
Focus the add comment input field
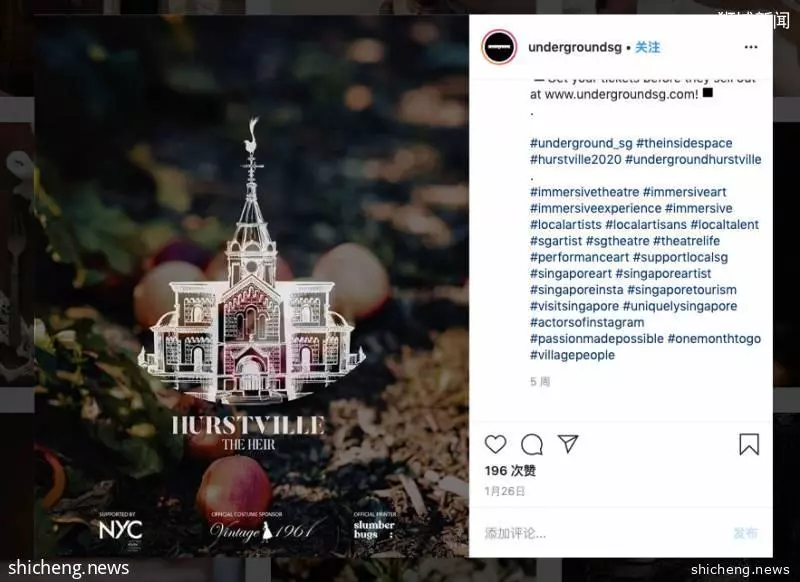click(x=602, y=534)
